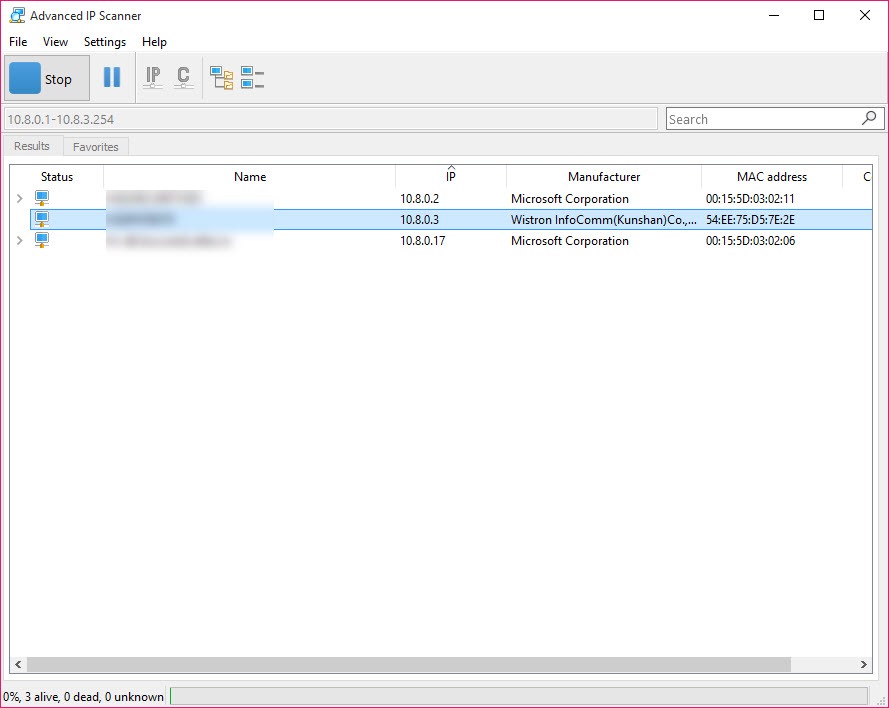Click the IP toolbar icon
Screen dimensions: 889x708
[153, 78]
